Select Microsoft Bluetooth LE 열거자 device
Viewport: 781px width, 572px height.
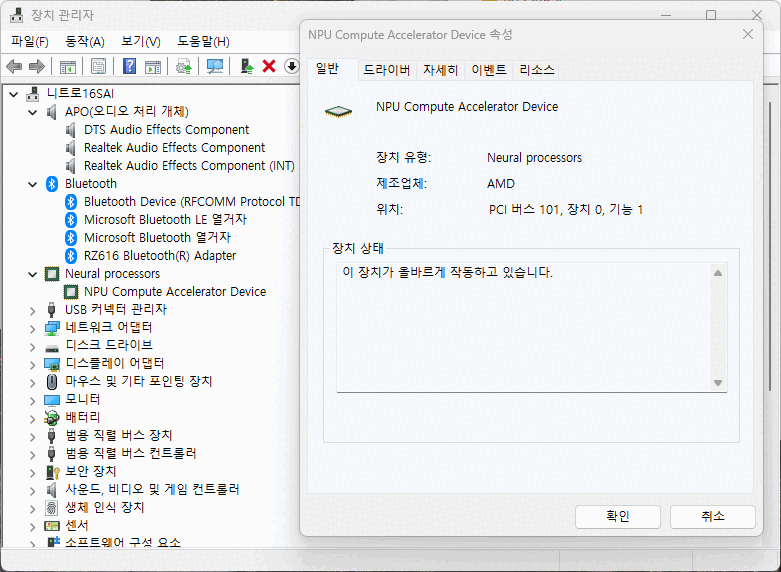(165, 219)
